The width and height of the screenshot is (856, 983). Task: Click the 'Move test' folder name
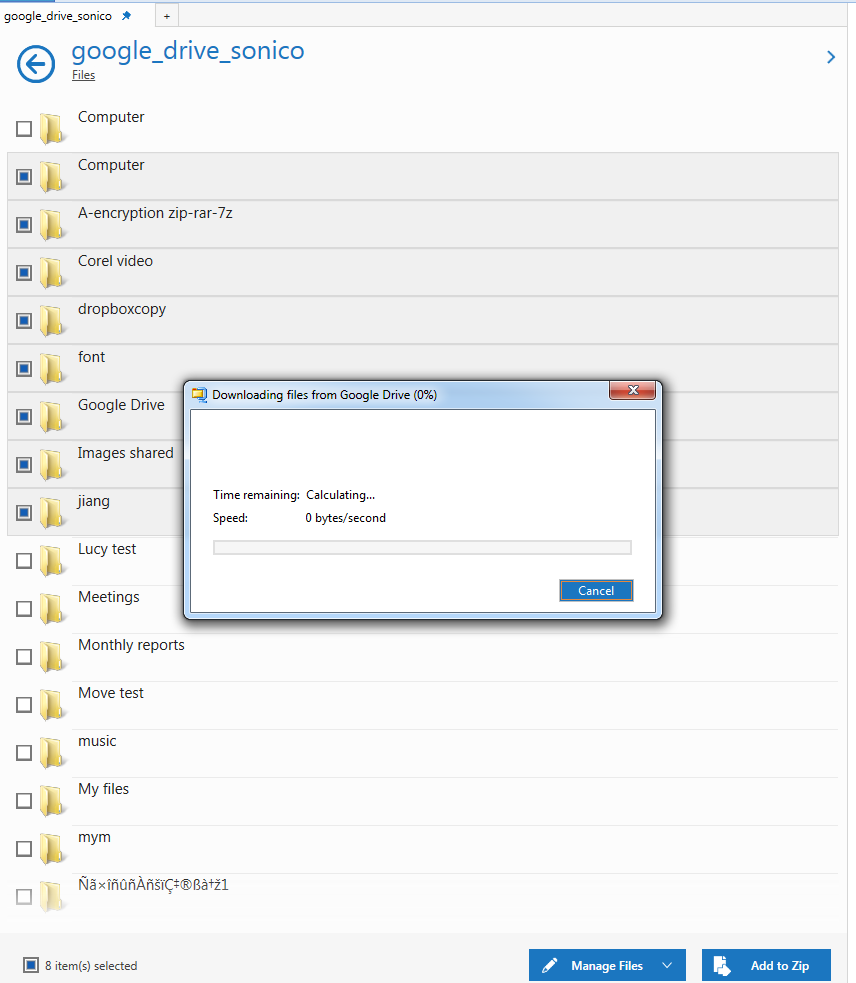tap(111, 693)
